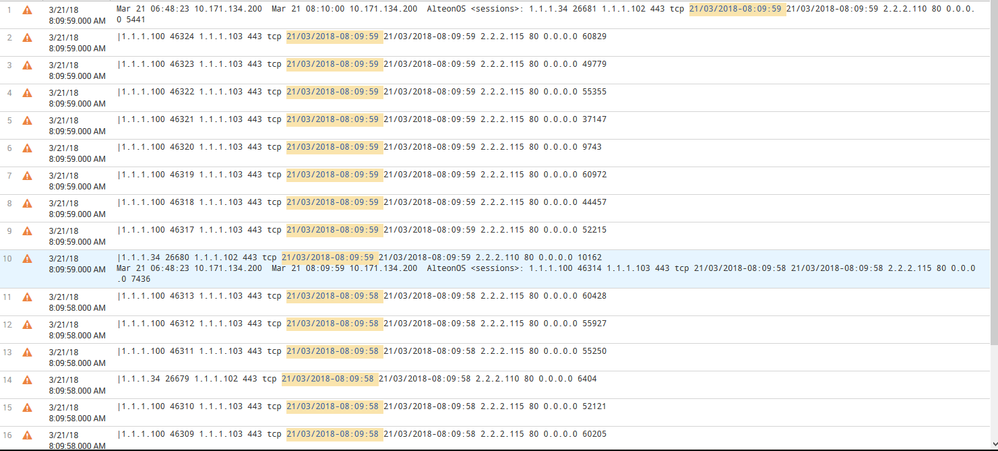Click the row 11 timestamp 8:09:58.000 AM

[77, 308]
